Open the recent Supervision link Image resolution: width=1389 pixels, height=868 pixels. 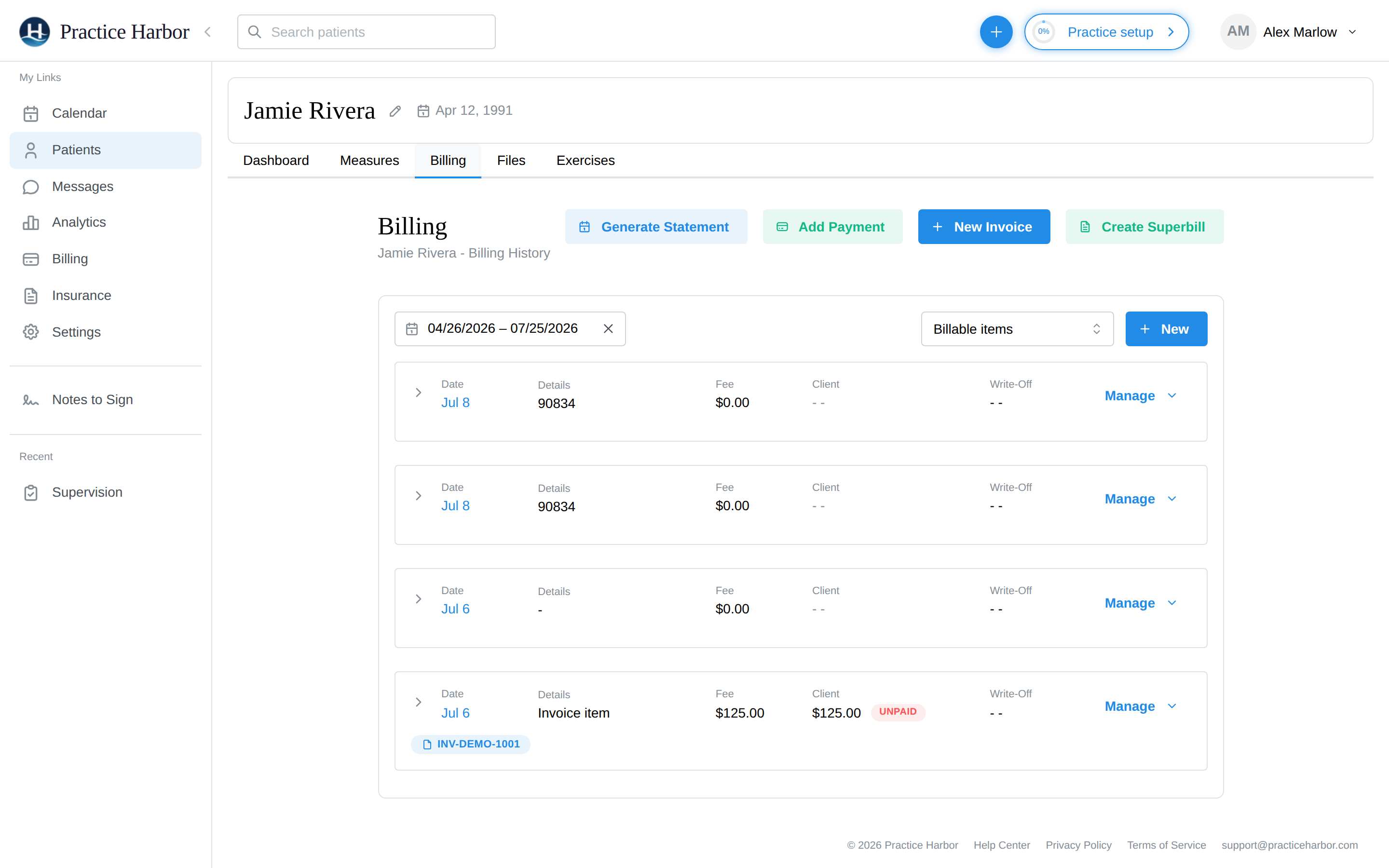click(x=106, y=492)
